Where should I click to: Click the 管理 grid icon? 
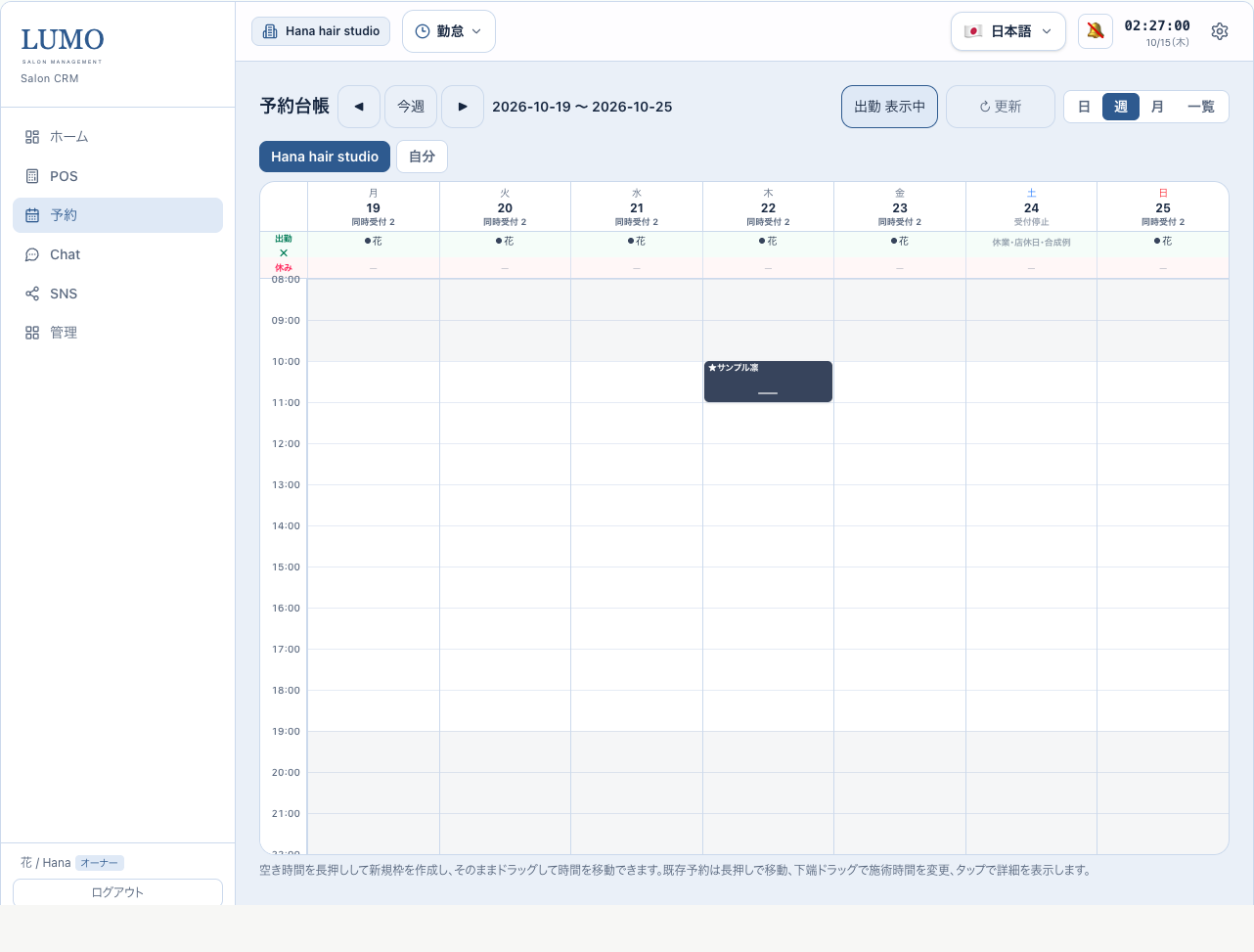point(32,333)
